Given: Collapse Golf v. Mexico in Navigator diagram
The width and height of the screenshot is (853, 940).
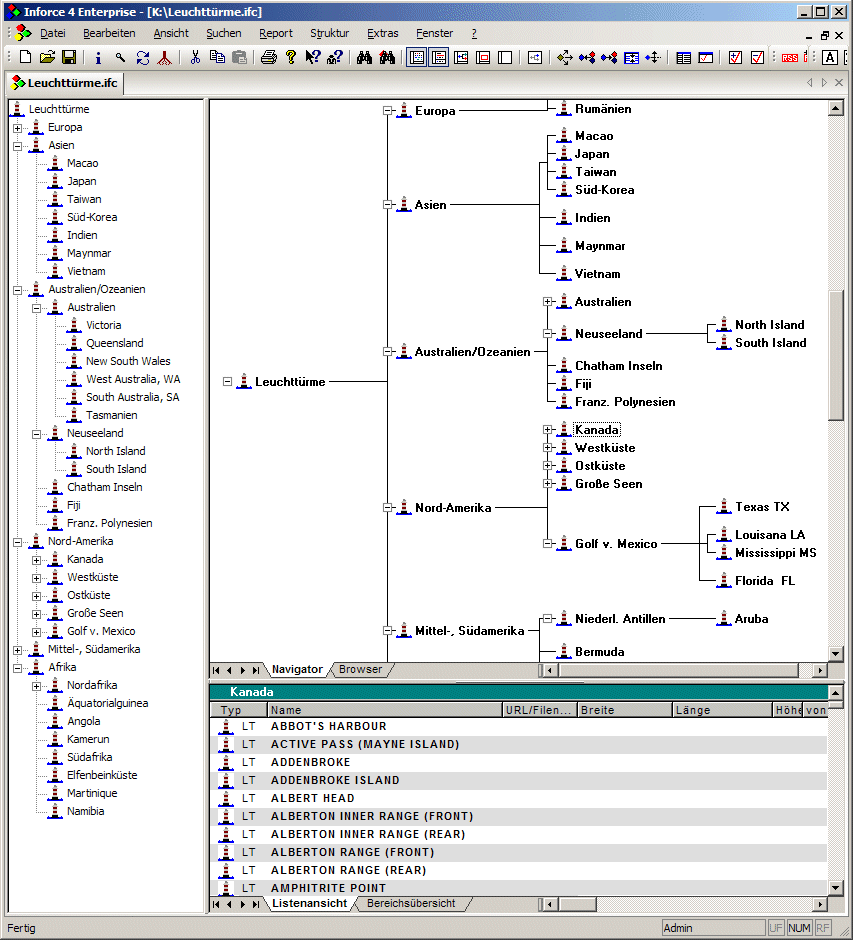Looking at the screenshot, I should (x=547, y=544).
